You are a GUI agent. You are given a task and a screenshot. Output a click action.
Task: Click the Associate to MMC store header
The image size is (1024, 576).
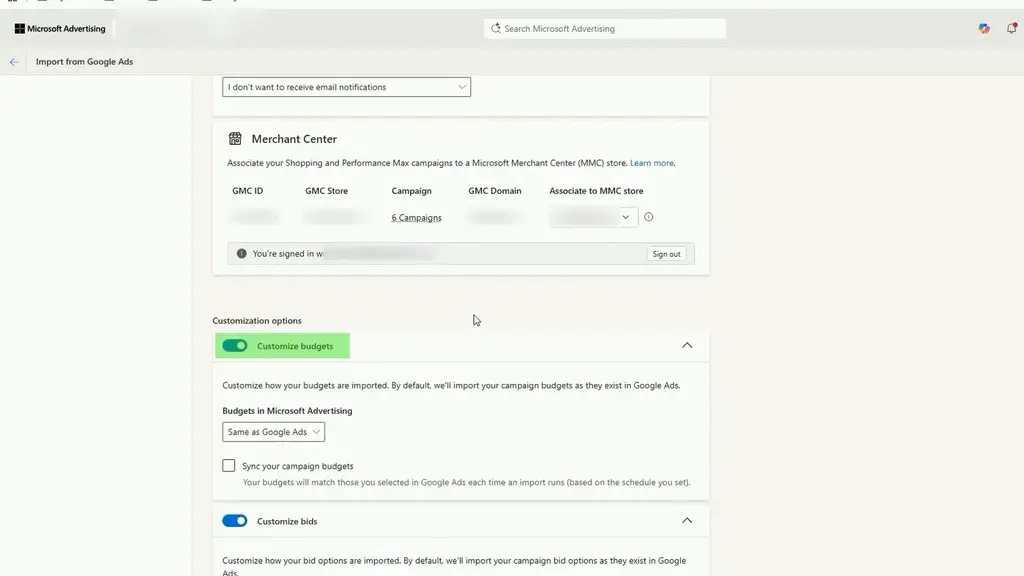coord(596,191)
